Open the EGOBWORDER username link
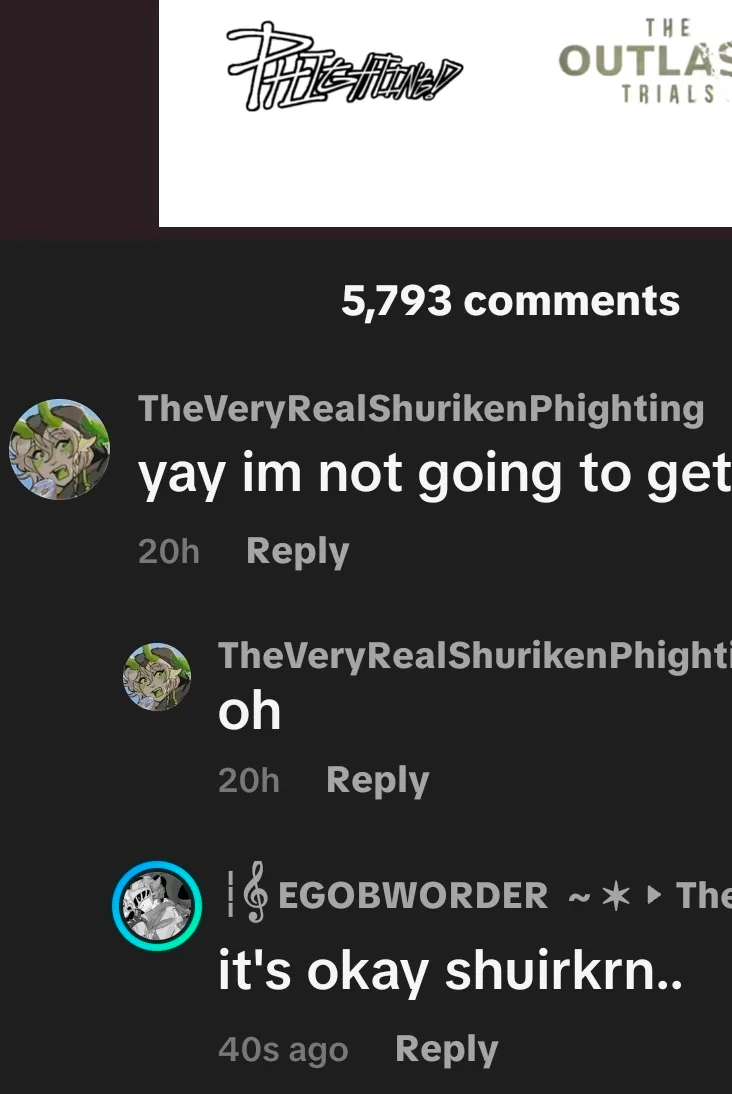The image size is (732, 1094). (412, 895)
